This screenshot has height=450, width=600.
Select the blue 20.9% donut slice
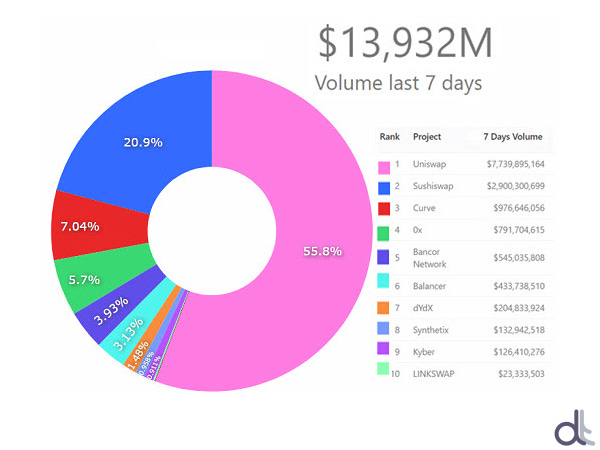click(x=143, y=142)
